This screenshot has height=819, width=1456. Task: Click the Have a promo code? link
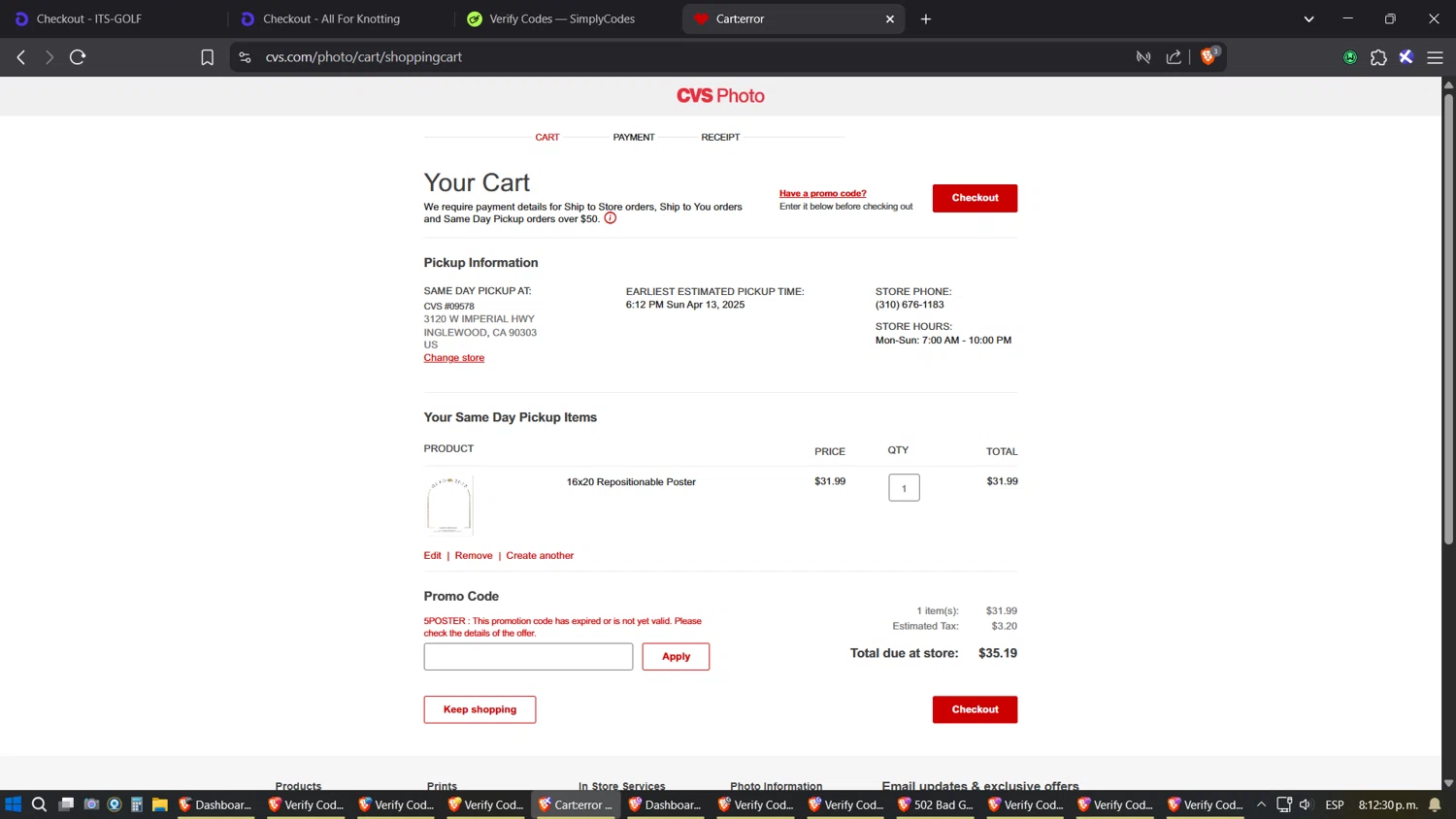point(822,193)
